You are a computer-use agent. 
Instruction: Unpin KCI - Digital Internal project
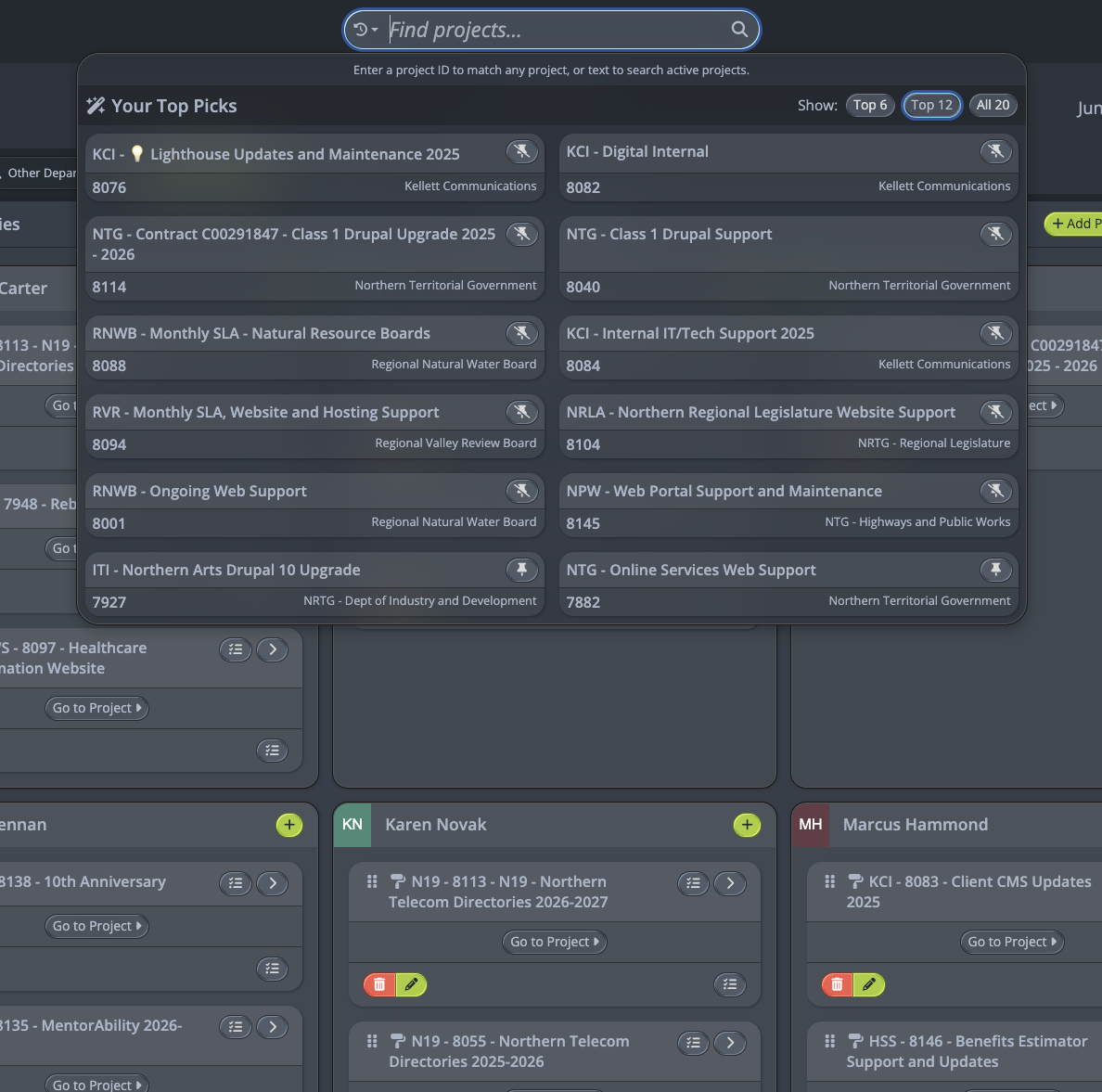[995, 151]
